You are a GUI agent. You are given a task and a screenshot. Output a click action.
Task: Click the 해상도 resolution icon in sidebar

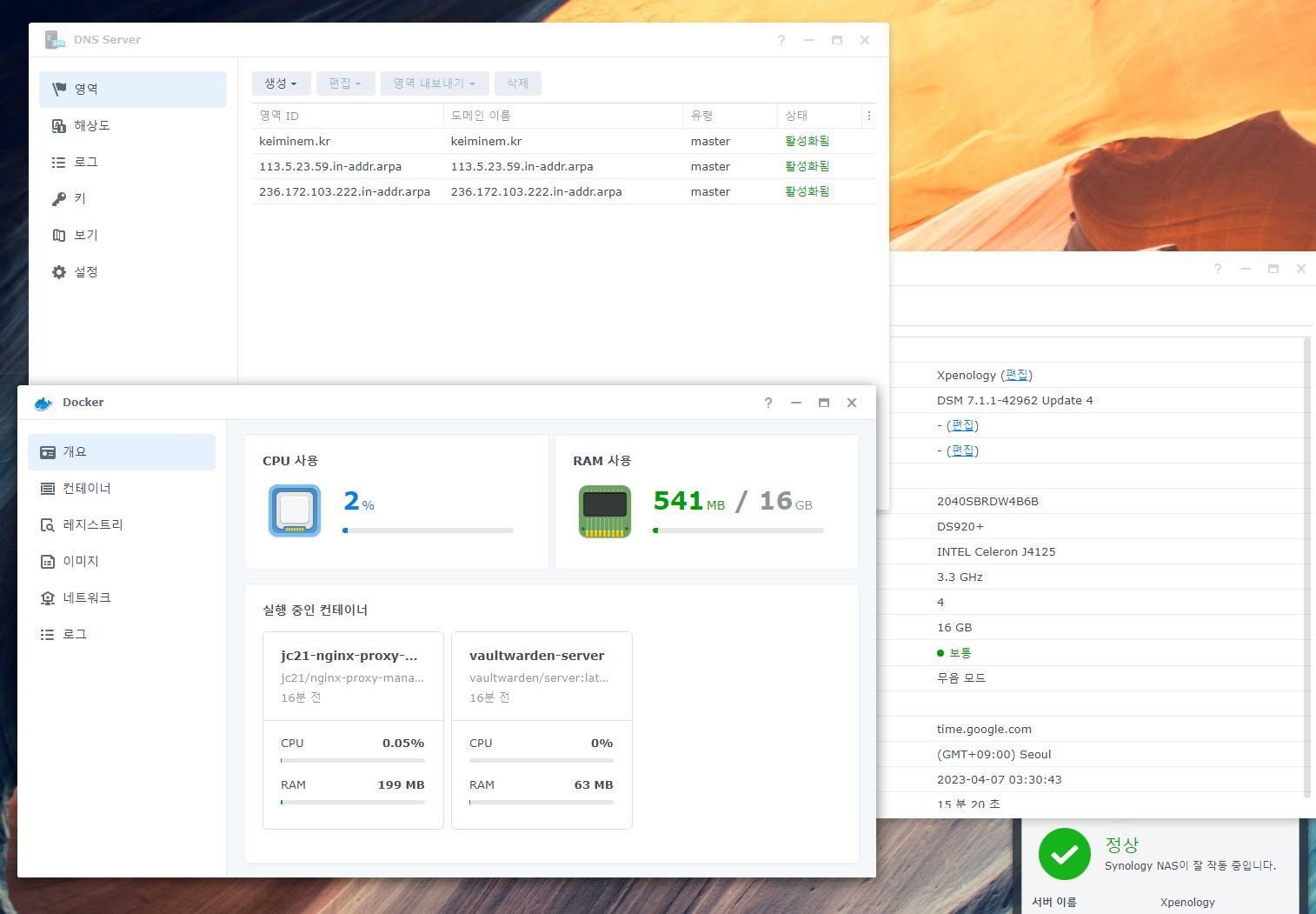[59, 126]
